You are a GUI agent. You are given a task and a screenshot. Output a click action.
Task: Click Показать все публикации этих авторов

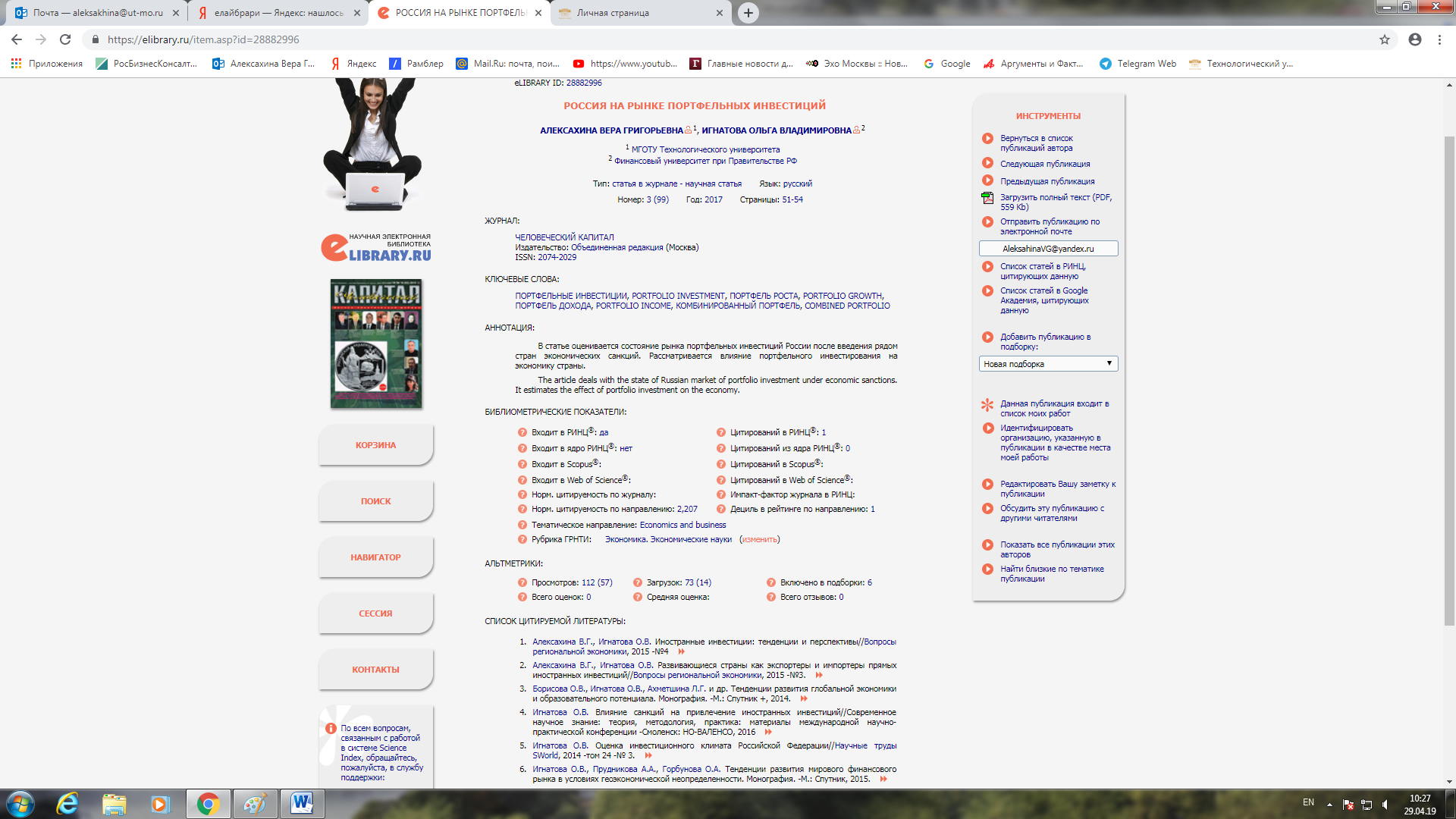tap(1057, 549)
